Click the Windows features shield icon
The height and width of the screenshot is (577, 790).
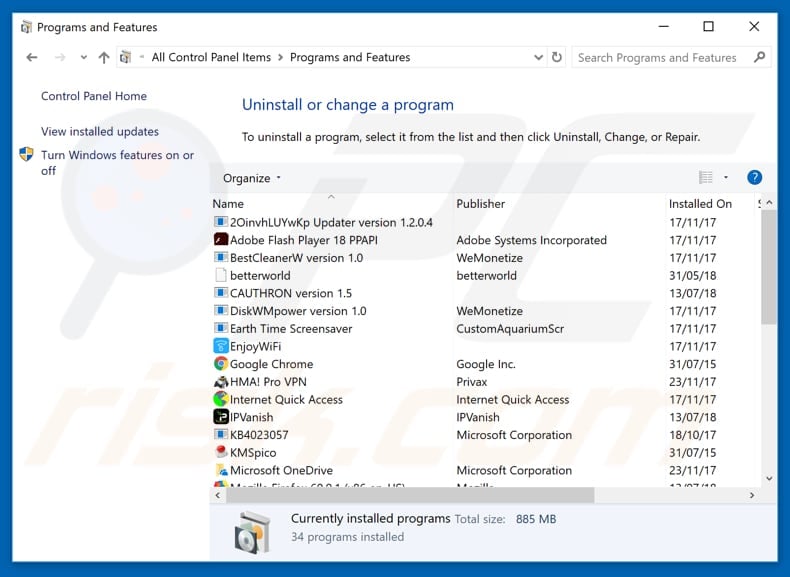(26, 154)
